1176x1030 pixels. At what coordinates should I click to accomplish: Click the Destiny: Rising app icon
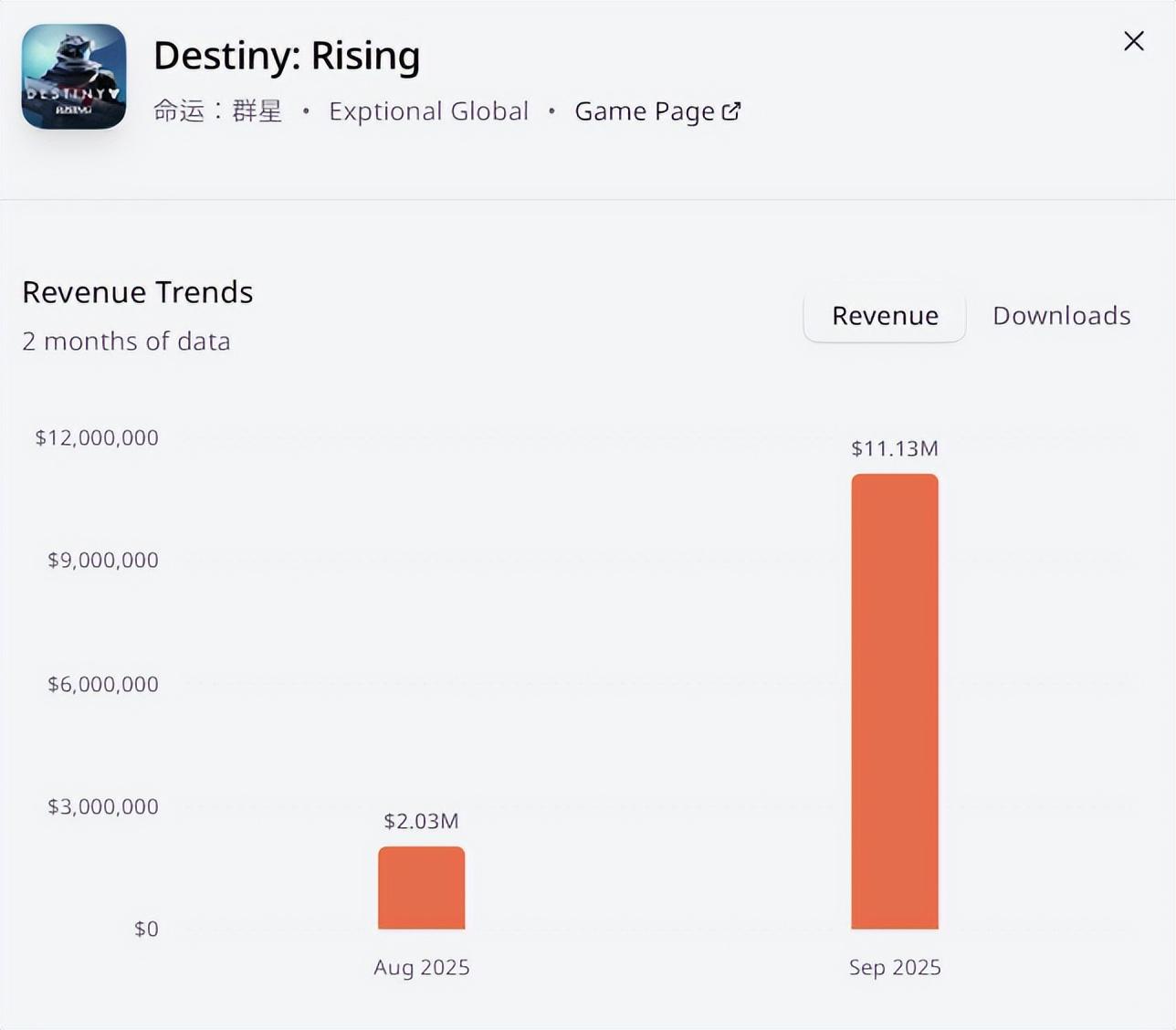(x=74, y=77)
